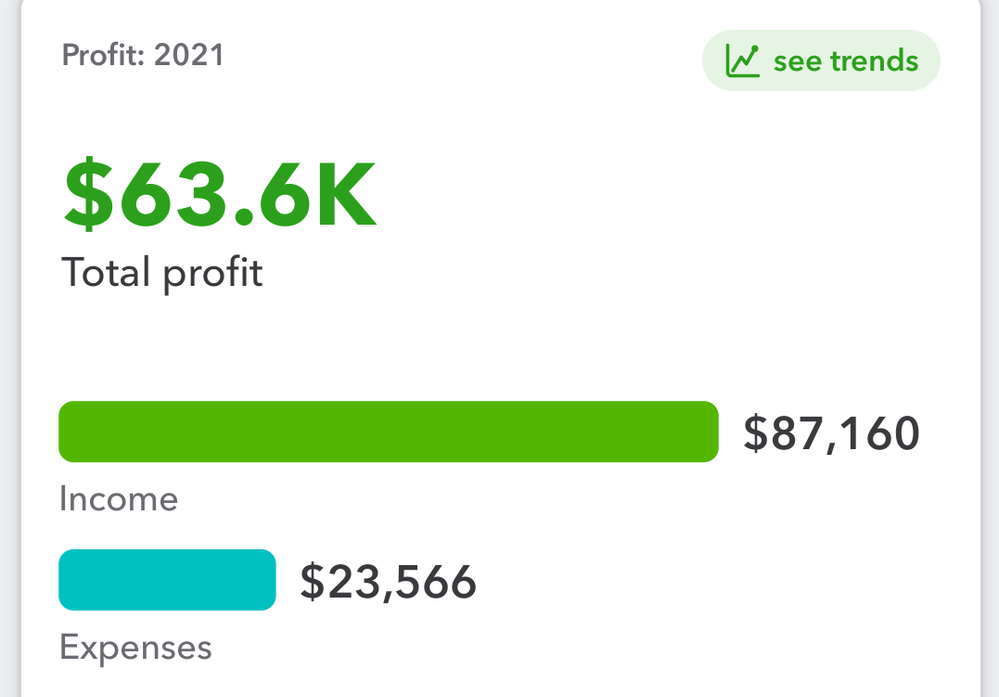This screenshot has width=999, height=697.
Task: Click the word "see" in the green pill
Action: click(x=797, y=61)
